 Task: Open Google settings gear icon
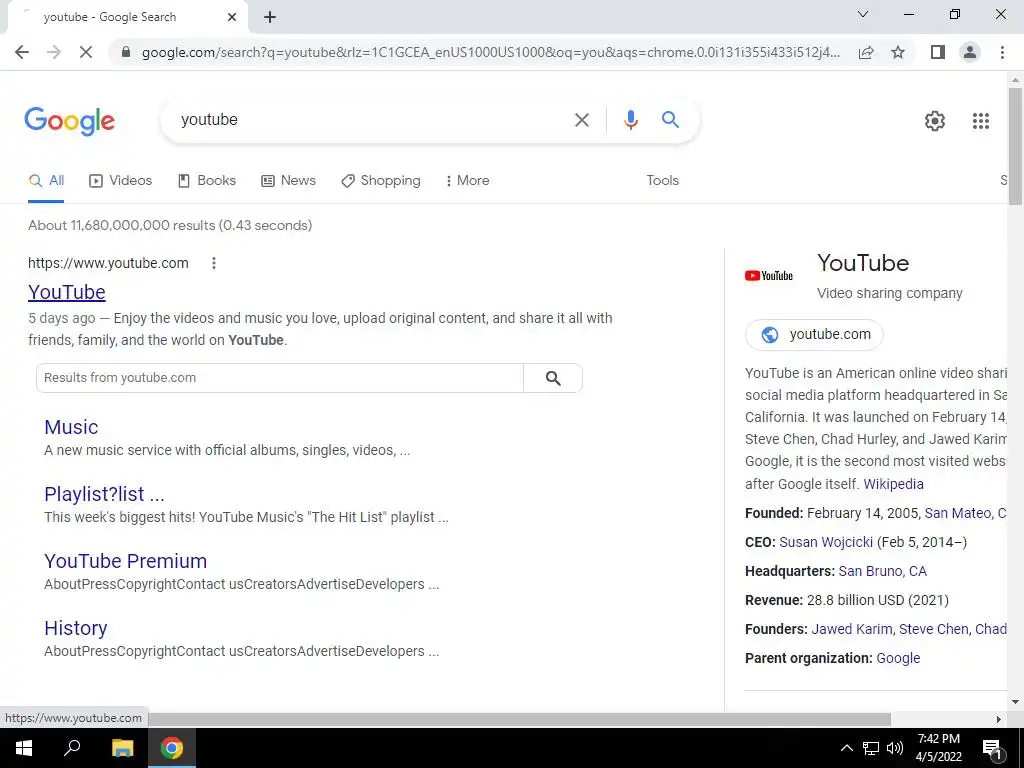tap(935, 121)
